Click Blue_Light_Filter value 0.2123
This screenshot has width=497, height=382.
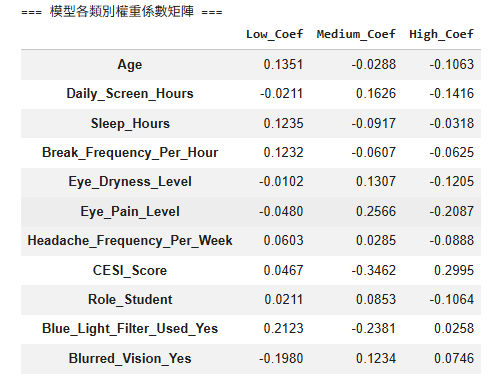click(283, 328)
